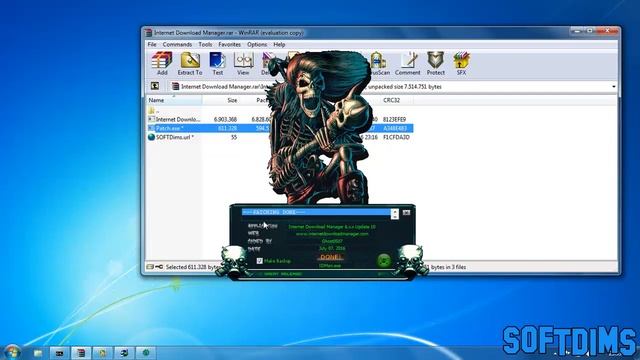Click the 'PATCHING DONE' highlighted log line

pos(316,212)
